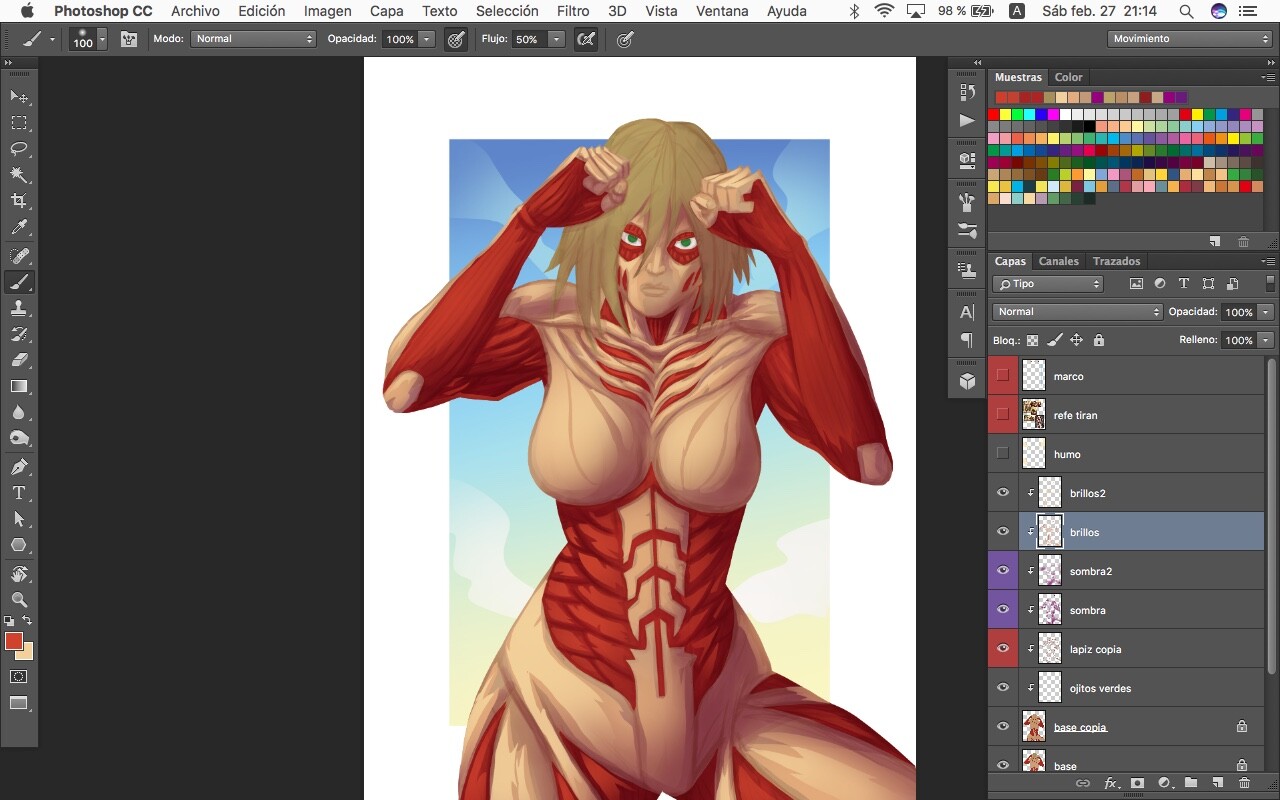
Task: Select the Crop tool
Action: coord(19,201)
